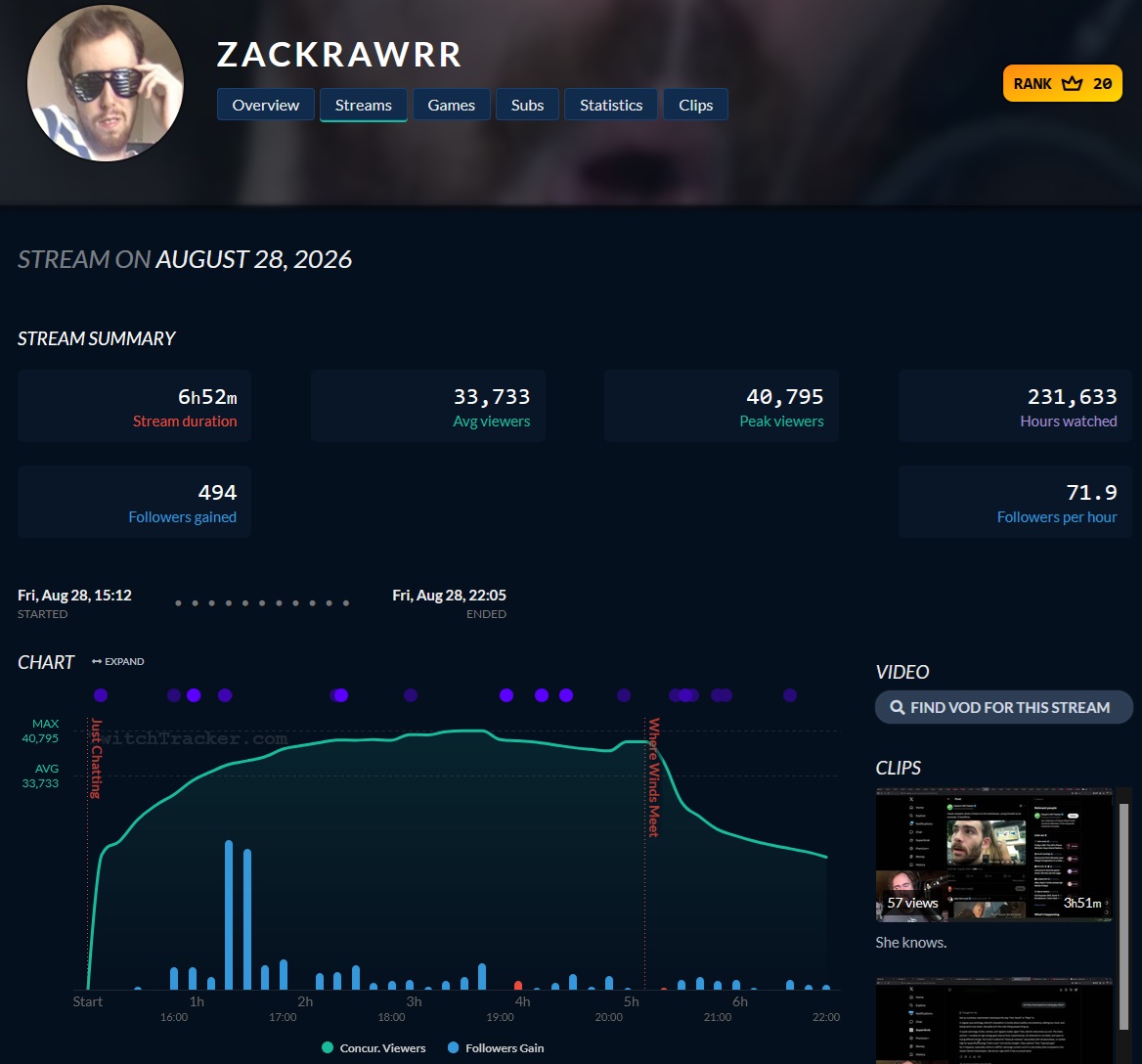Screen dimensions: 1142x1064
Task: Select the Streams tab
Action: click(364, 104)
